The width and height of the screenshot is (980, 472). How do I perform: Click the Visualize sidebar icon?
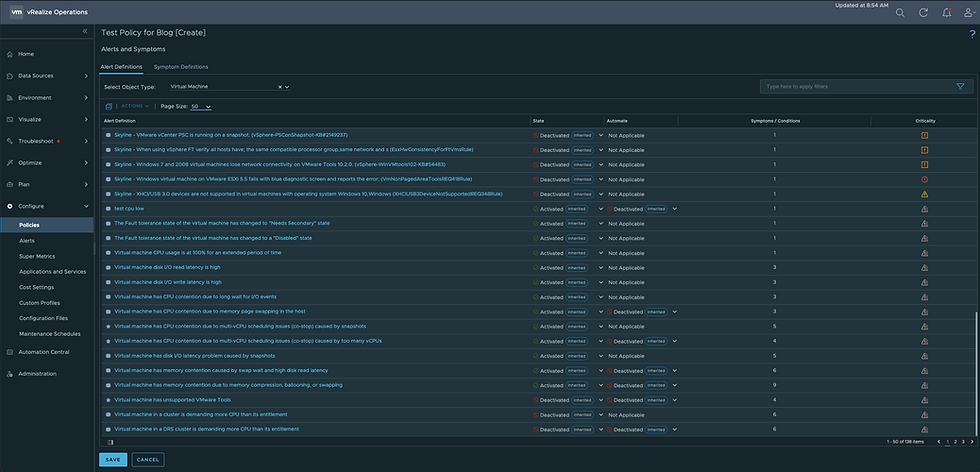tap(9, 119)
